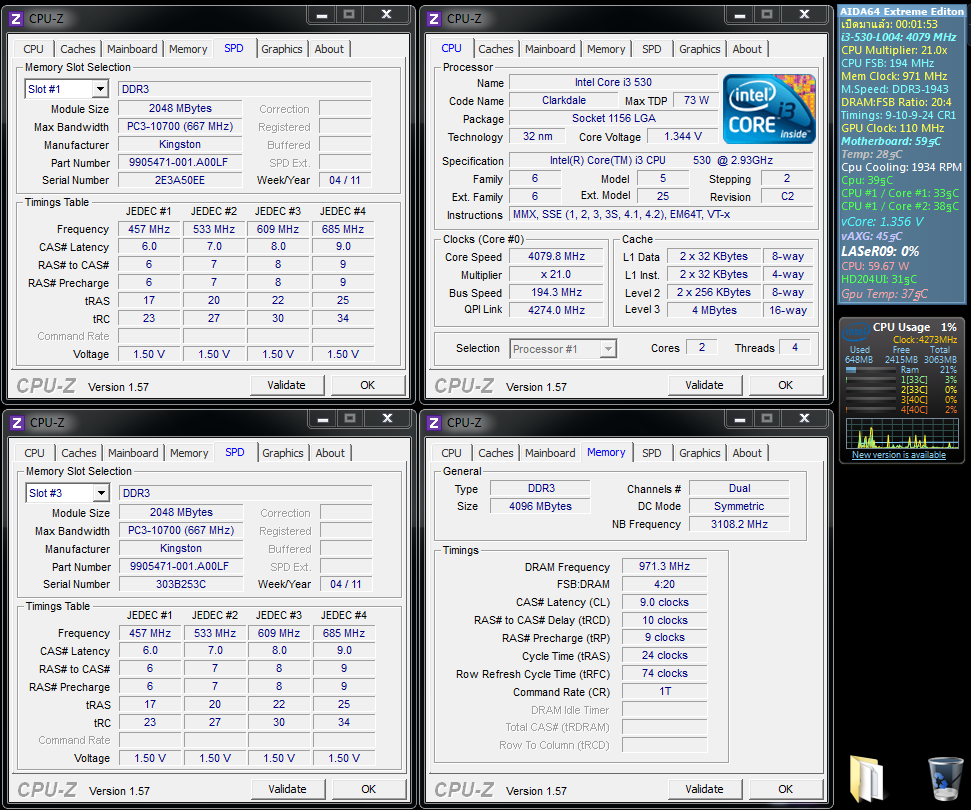
Task: Open Graphics tab in the top-right CPU window
Action: [700, 49]
